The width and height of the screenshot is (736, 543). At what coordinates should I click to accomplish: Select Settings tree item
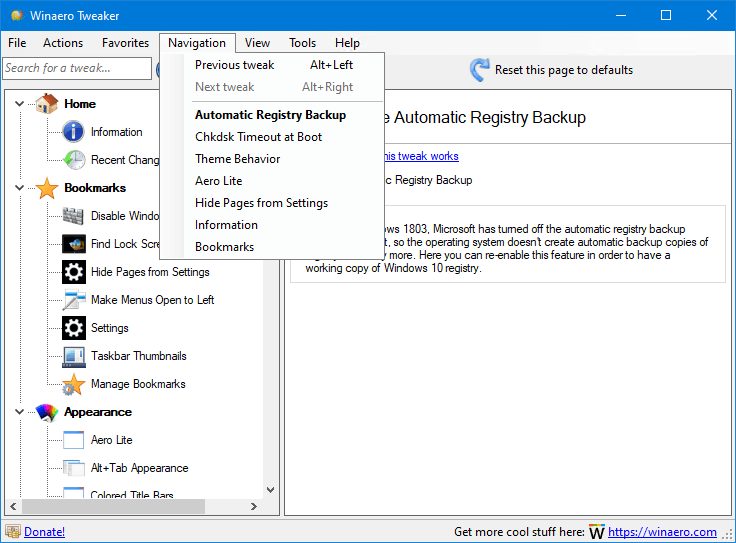click(109, 328)
